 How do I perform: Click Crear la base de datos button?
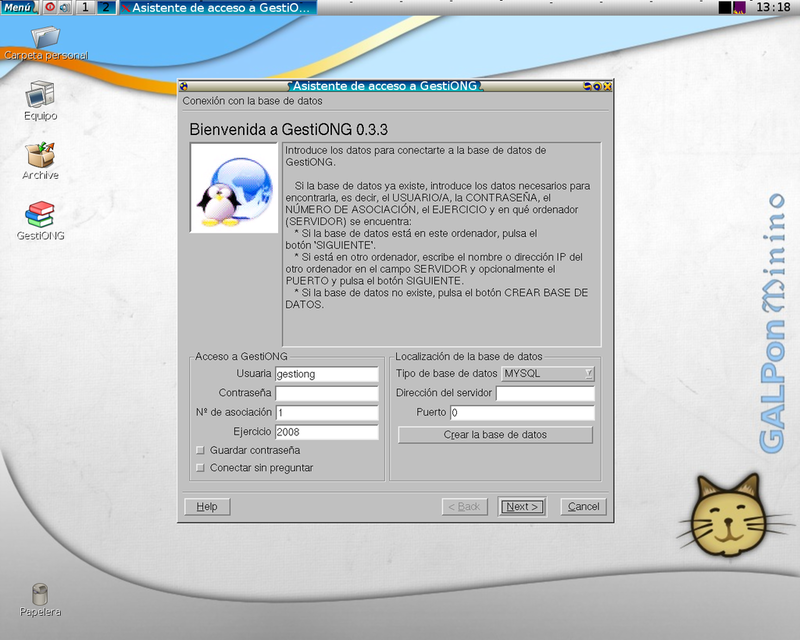pos(495,435)
